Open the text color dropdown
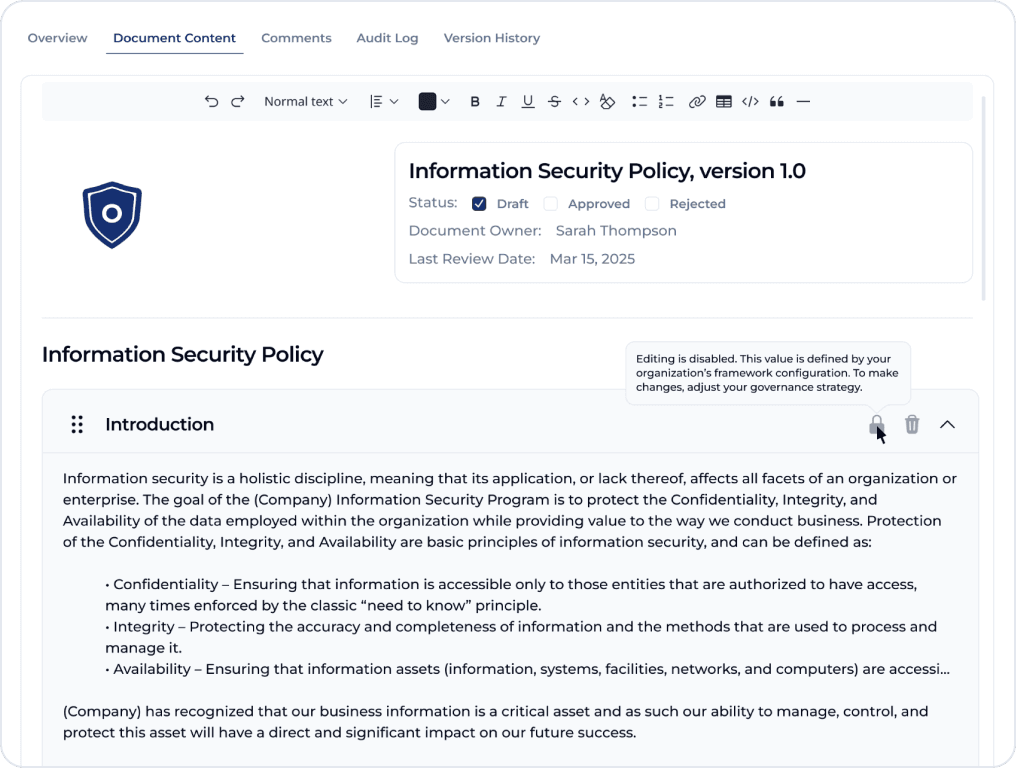The image size is (1016, 768). [433, 101]
